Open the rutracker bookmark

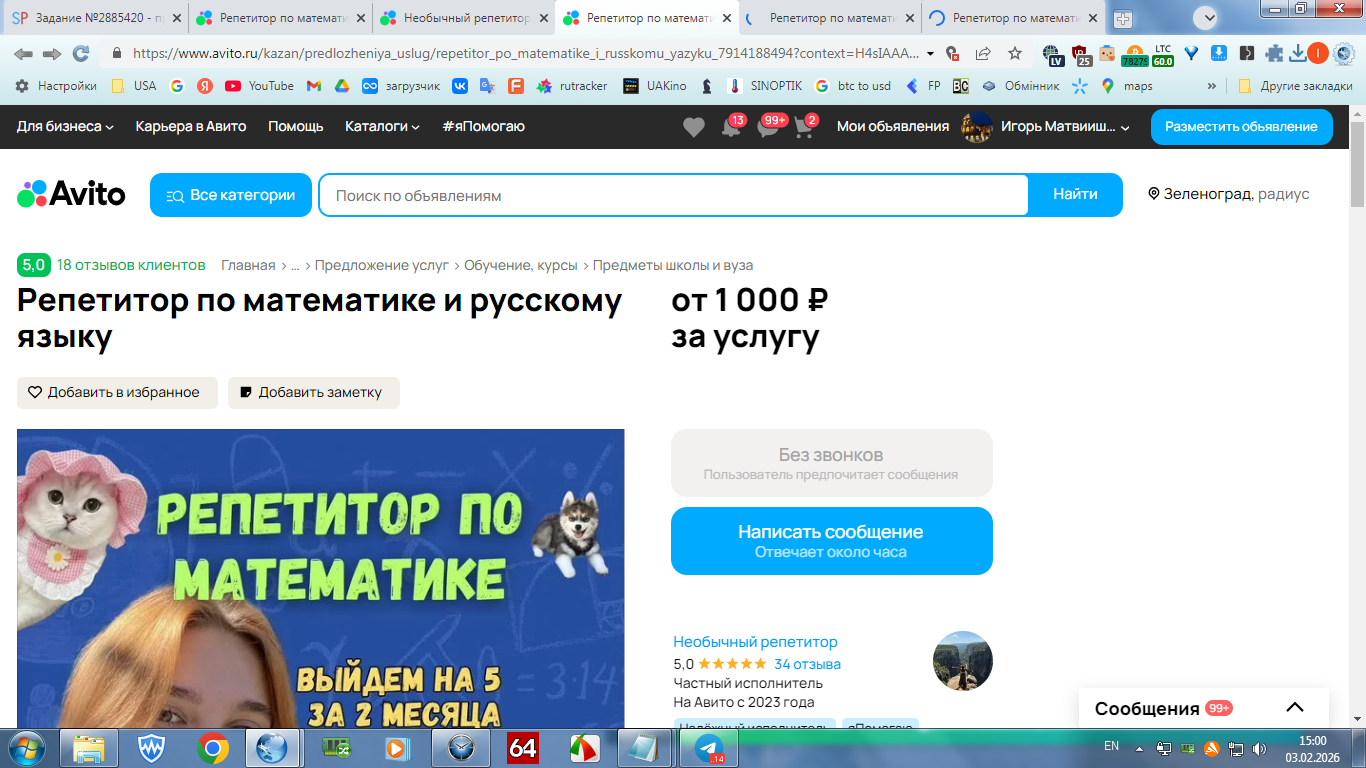(x=572, y=86)
